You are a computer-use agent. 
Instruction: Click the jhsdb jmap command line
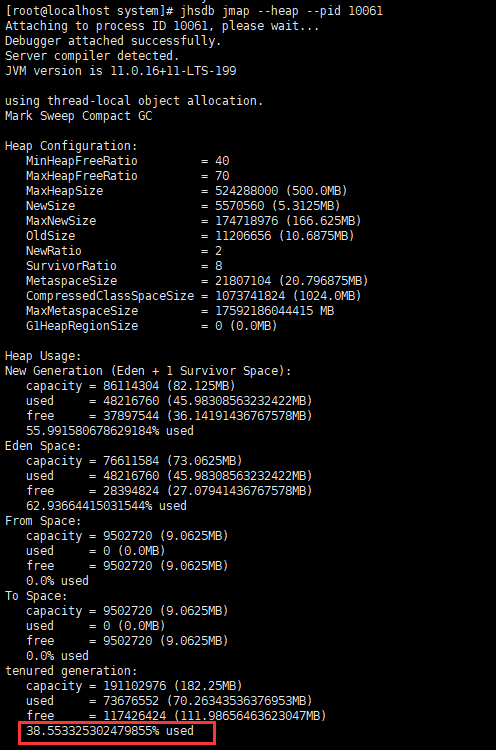(194, 11)
